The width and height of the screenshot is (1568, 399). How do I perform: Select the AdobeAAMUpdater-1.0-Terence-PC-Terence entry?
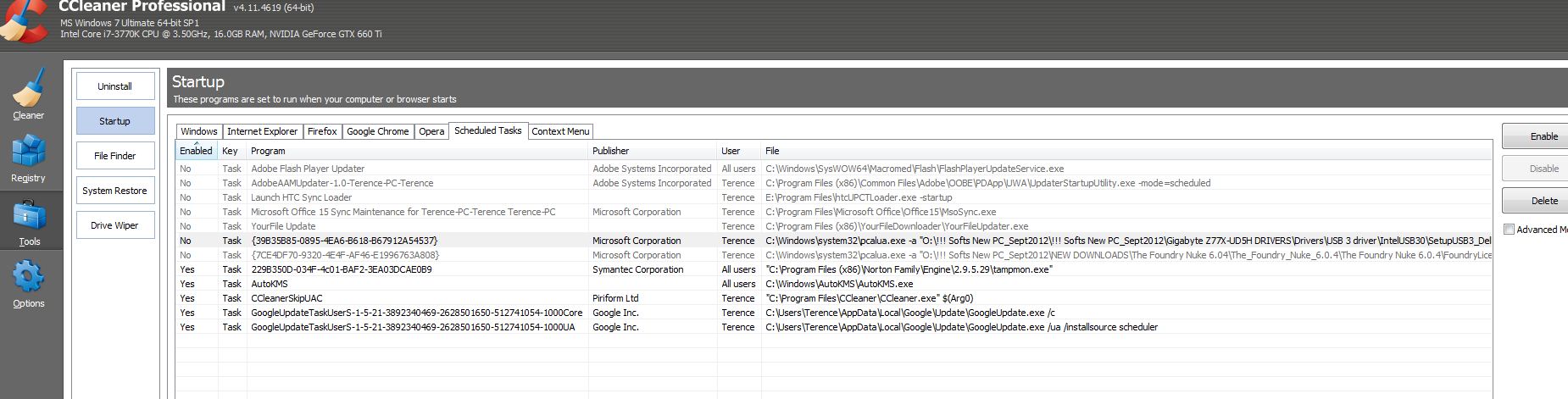tap(834, 183)
